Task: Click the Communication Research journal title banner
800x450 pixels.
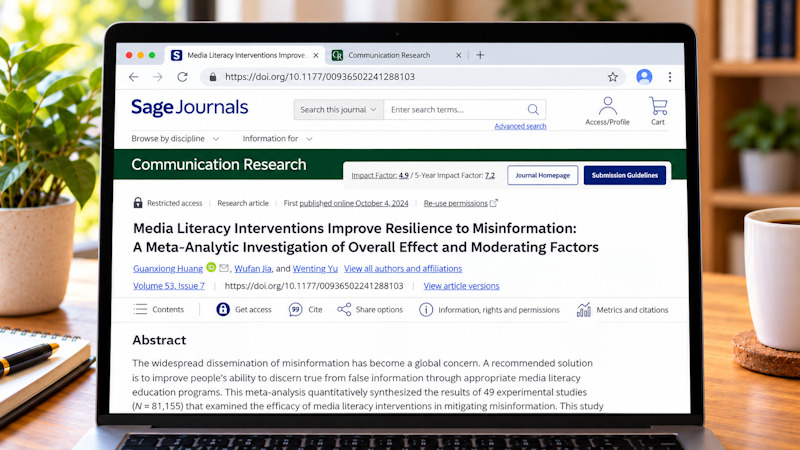Action: [x=219, y=164]
